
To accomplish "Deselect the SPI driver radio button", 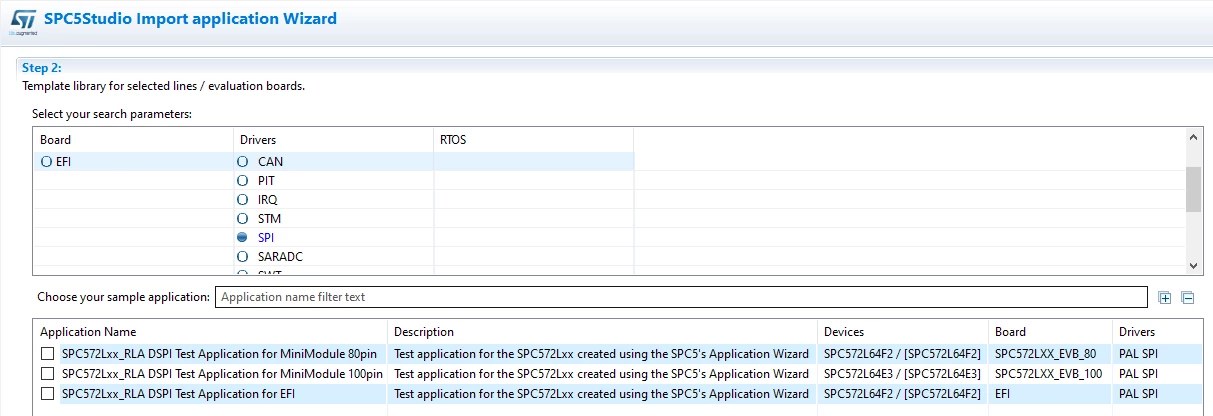I will tap(242, 238).
